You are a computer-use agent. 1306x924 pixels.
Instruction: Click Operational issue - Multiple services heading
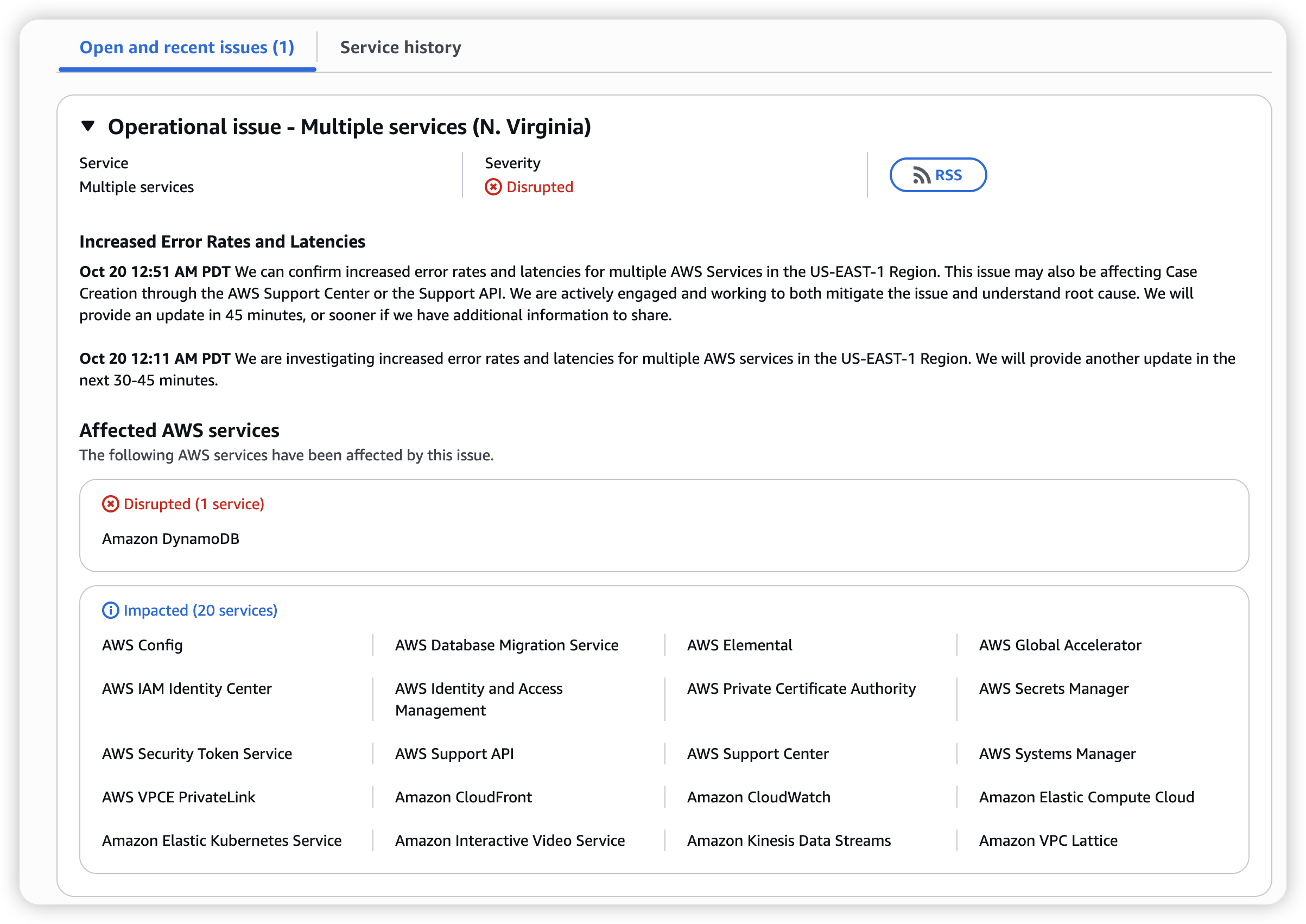point(349,126)
